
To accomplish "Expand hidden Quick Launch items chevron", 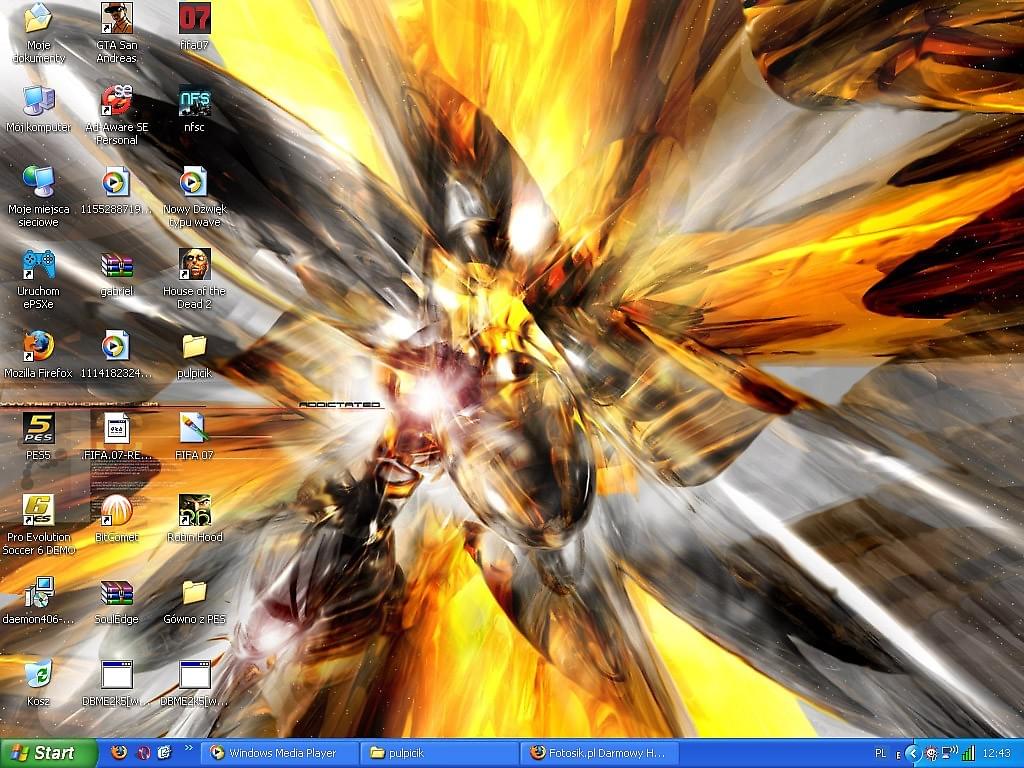I will pyautogui.click(x=188, y=748).
